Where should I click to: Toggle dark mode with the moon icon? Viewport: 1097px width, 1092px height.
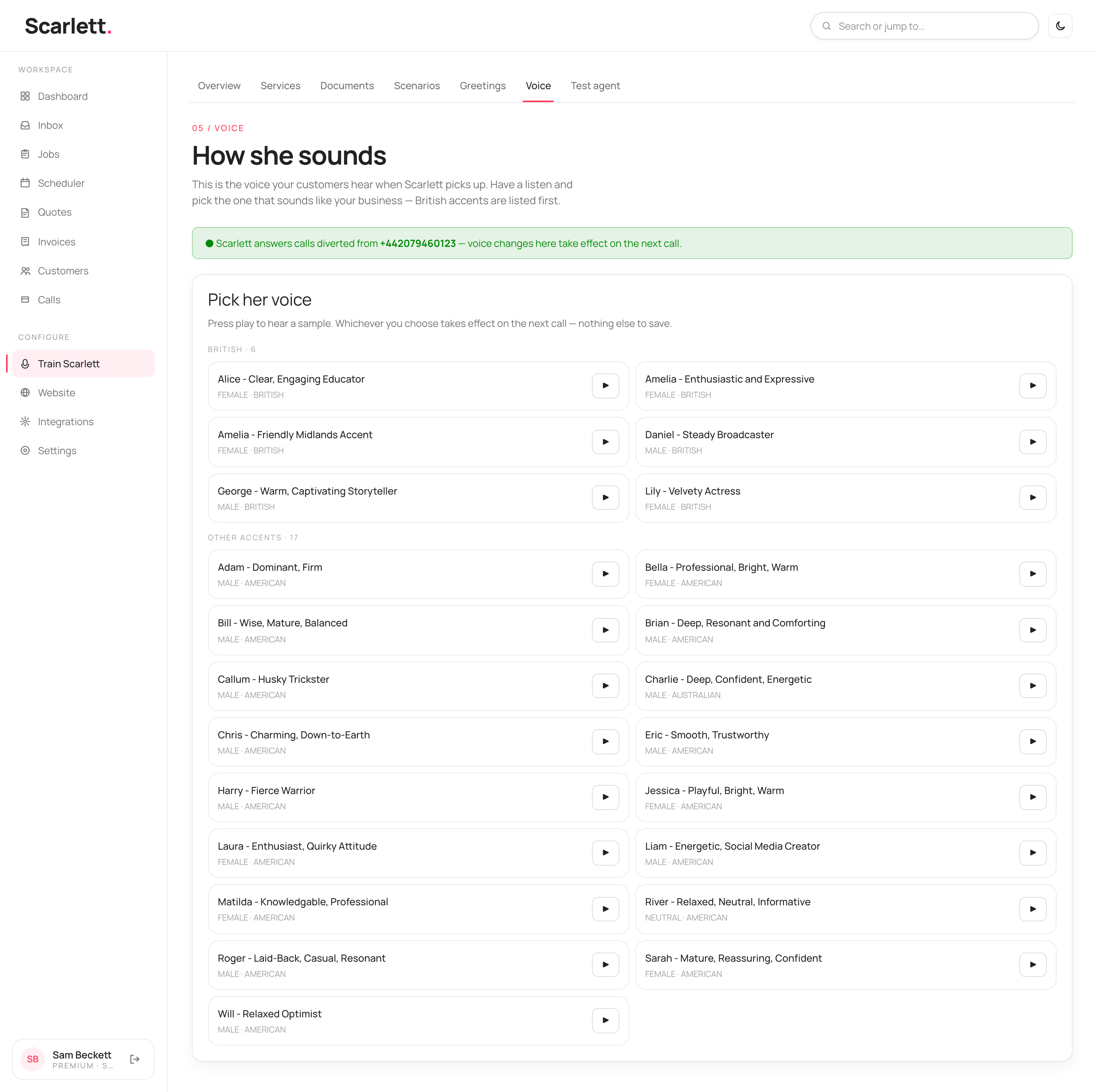(1060, 26)
